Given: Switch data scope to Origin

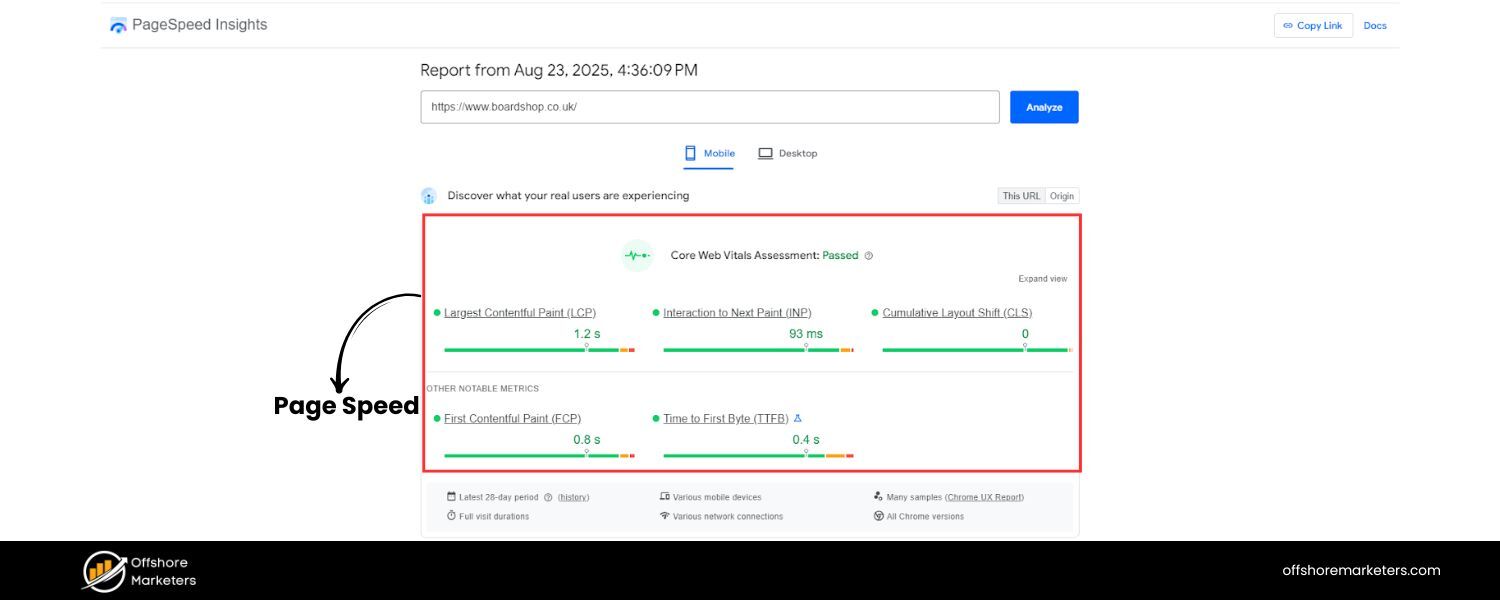Looking at the screenshot, I should point(1062,196).
